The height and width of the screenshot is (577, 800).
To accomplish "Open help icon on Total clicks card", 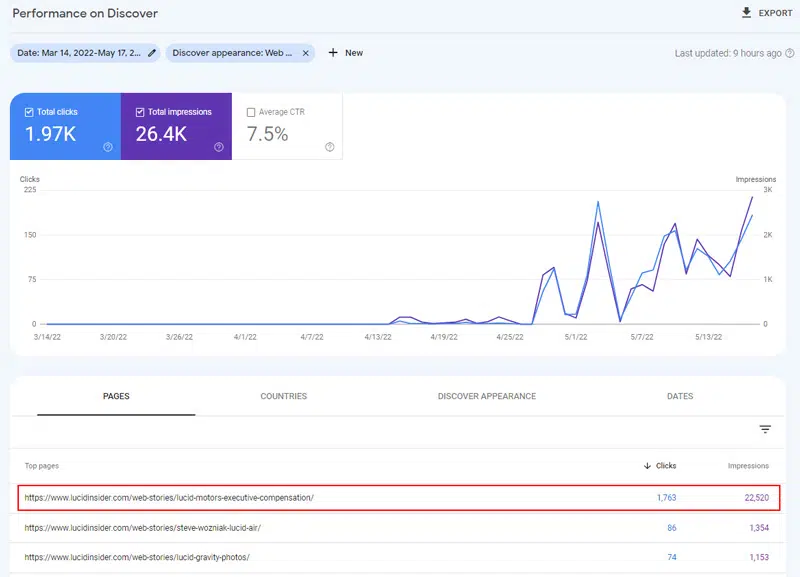I will [108, 147].
